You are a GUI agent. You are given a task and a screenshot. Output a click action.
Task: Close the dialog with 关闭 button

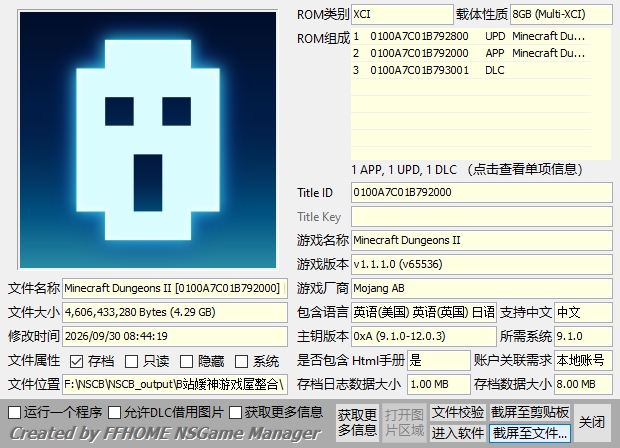pos(592,423)
